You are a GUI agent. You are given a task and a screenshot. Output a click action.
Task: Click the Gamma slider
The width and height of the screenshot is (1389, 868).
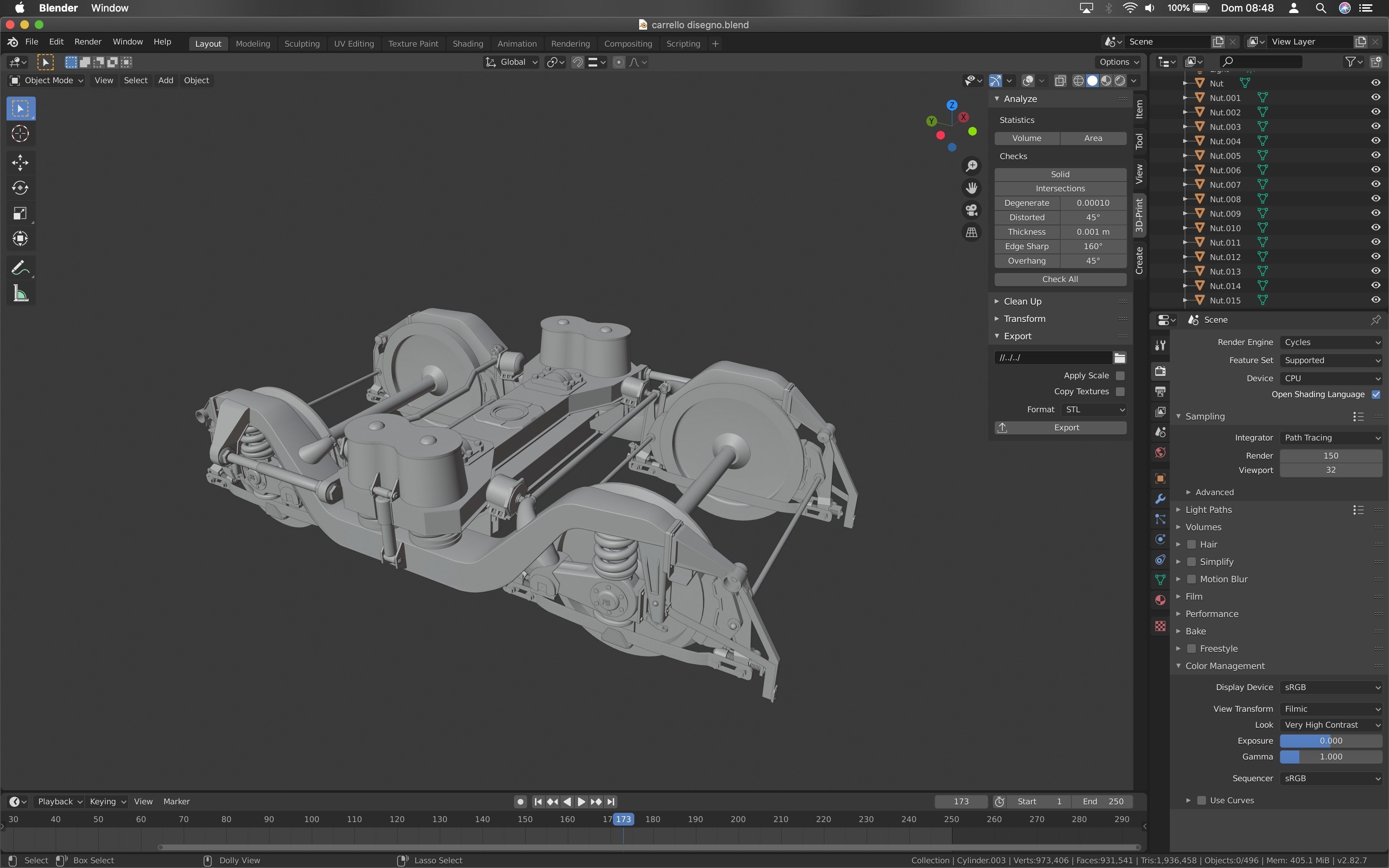click(x=1331, y=757)
